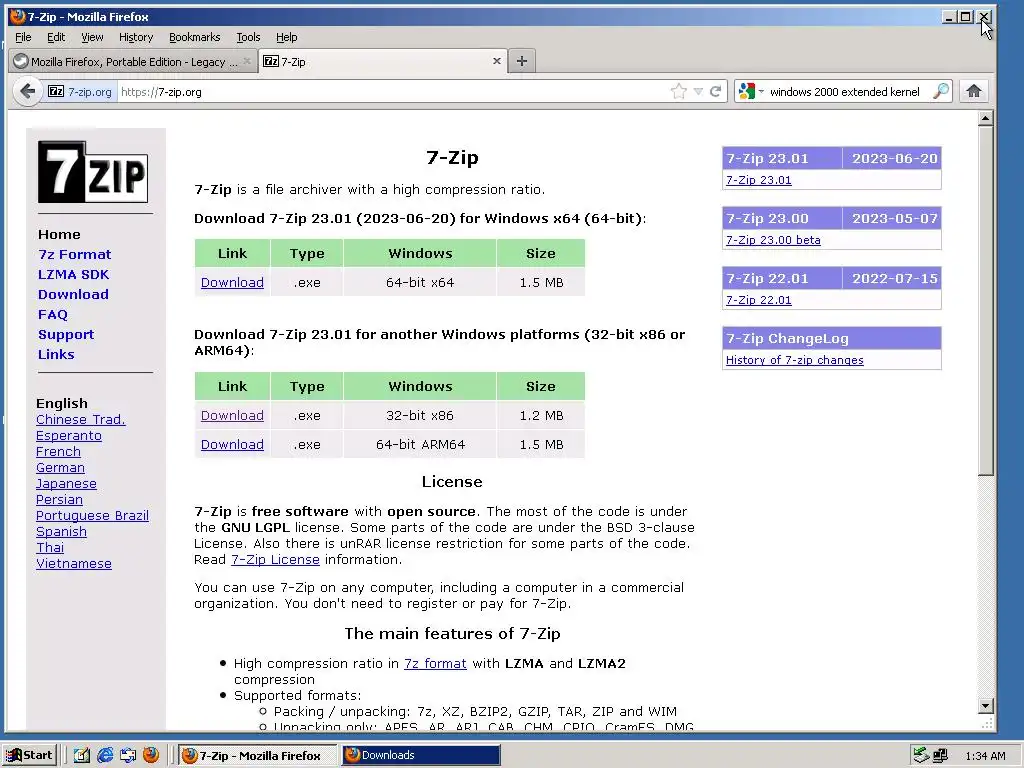Switch to the Downloads taskbar window
The width and height of the screenshot is (1024, 768).
pyautogui.click(x=421, y=755)
